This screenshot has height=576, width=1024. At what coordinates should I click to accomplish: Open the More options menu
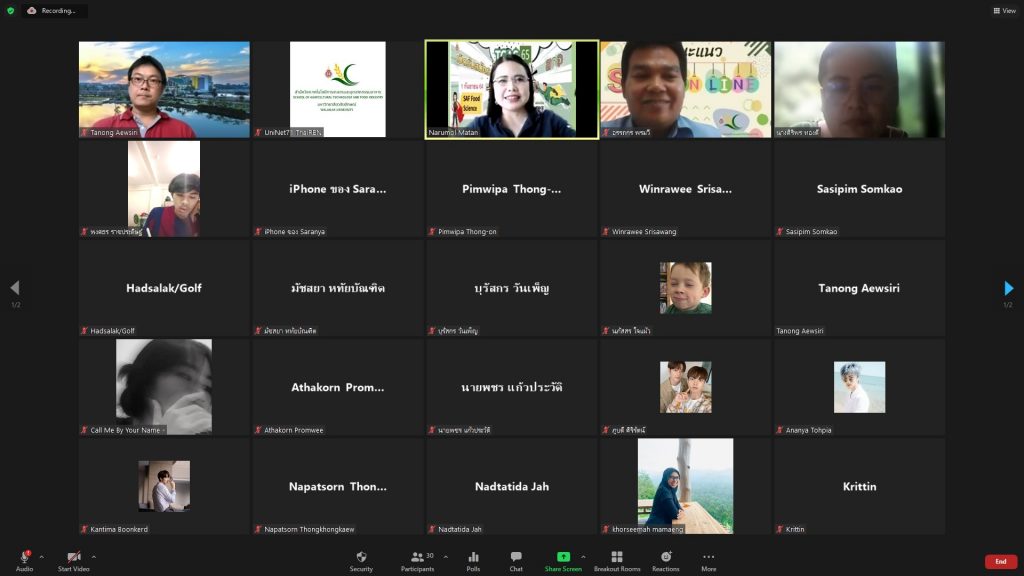click(x=708, y=560)
